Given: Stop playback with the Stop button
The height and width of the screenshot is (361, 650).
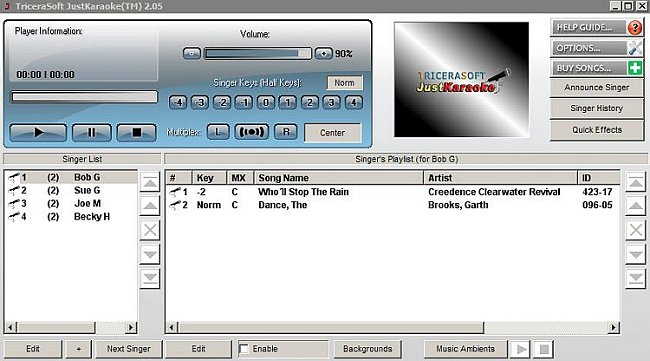Looking at the screenshot, I should click(x=136, y=133).
